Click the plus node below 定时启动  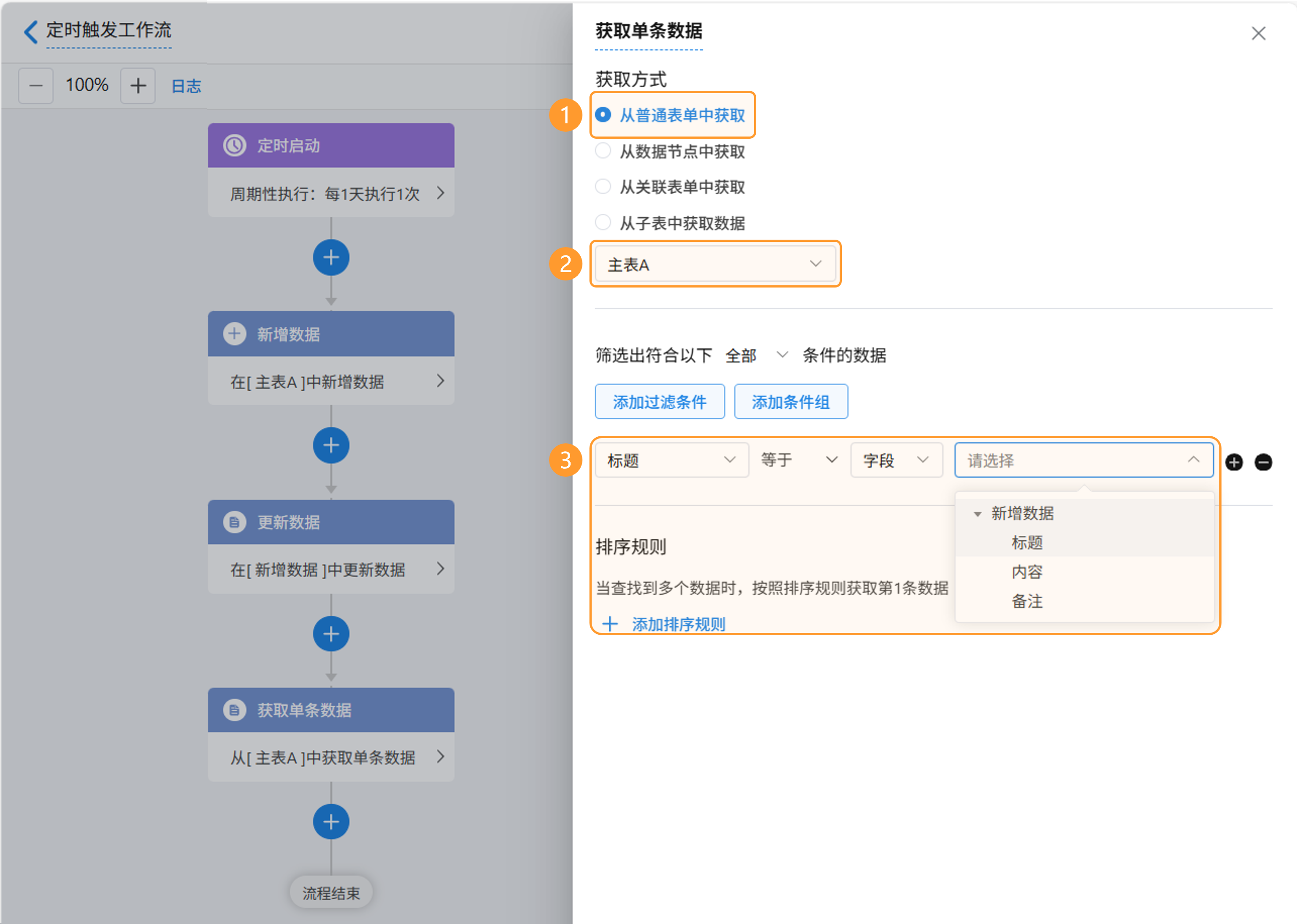(331, 258)
